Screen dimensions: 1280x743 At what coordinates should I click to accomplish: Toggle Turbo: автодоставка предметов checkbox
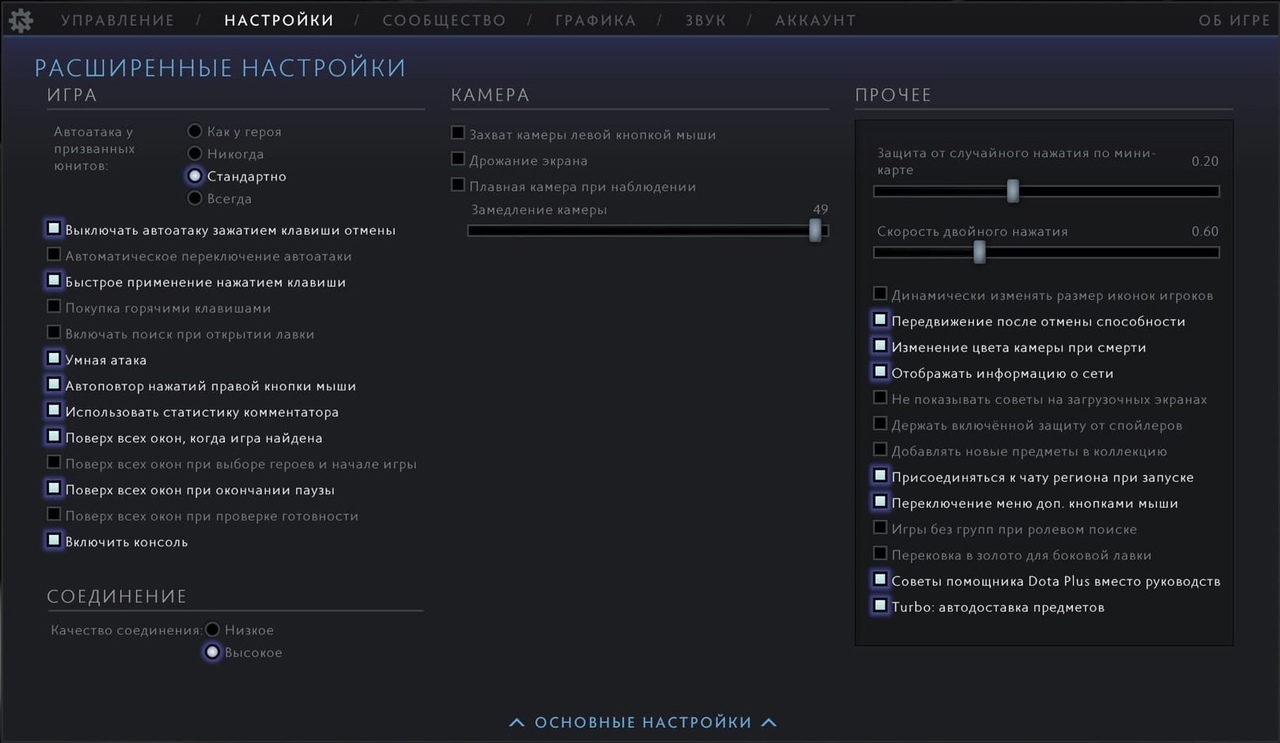[x=880, y=605]
